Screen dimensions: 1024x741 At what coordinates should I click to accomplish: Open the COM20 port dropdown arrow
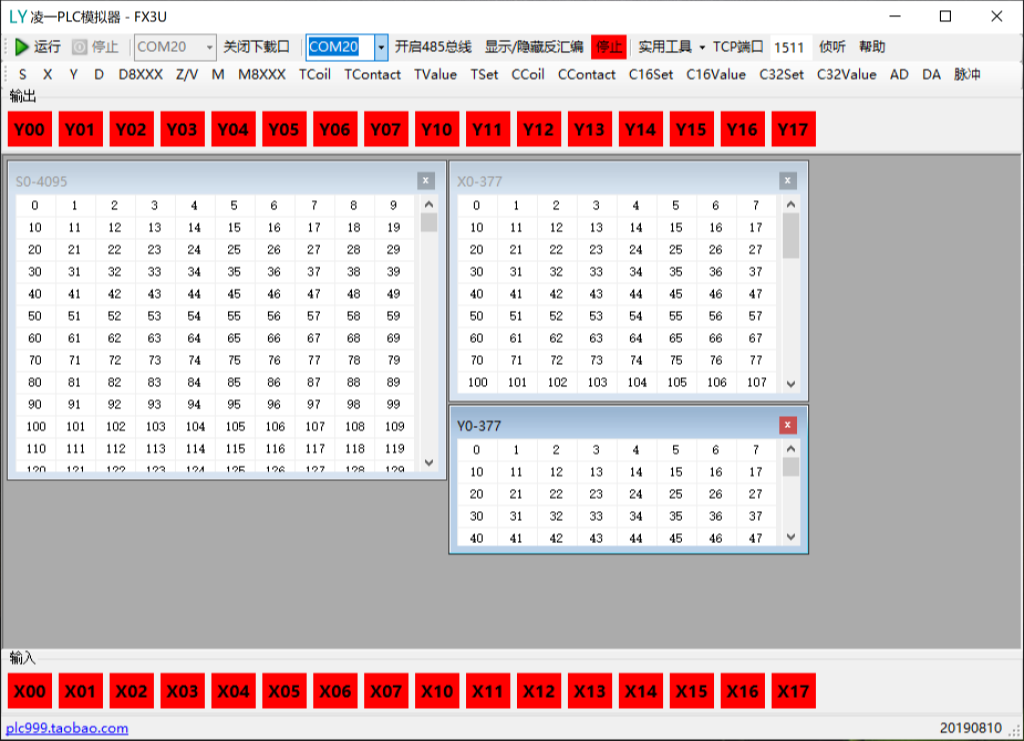381,47
